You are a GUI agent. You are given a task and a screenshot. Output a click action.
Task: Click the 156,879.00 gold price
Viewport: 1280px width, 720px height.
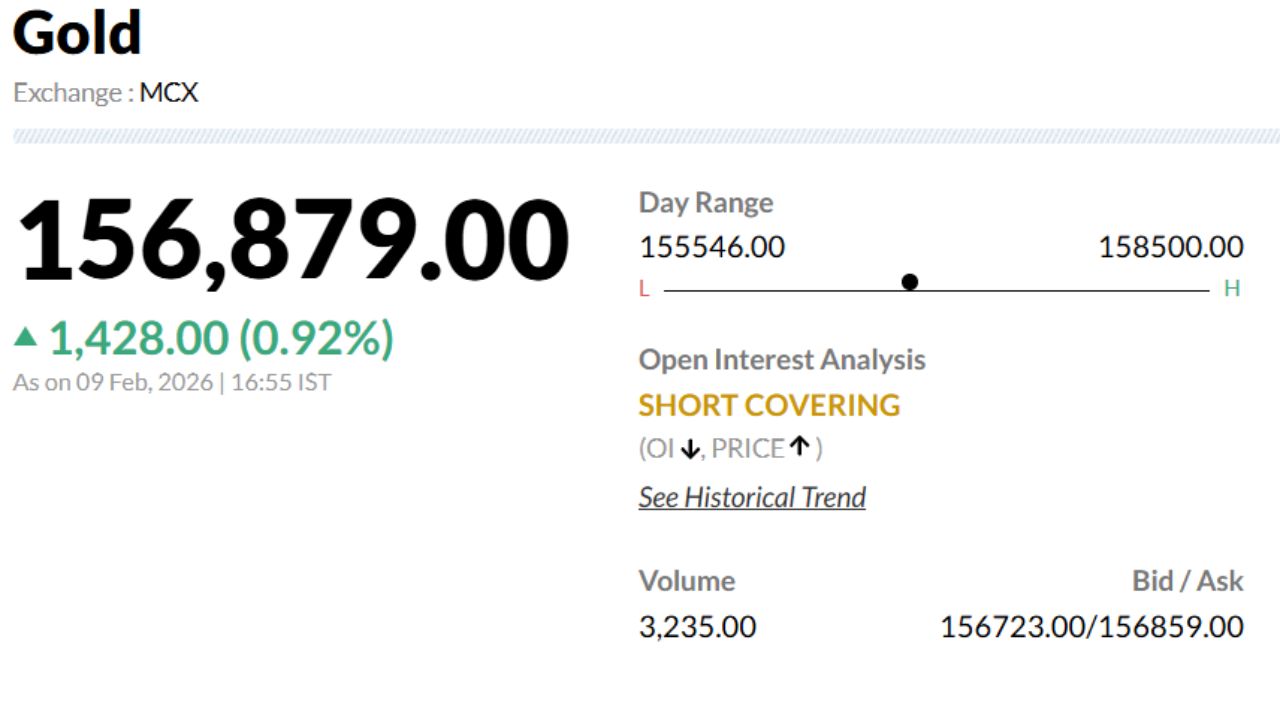click(292, 242)
